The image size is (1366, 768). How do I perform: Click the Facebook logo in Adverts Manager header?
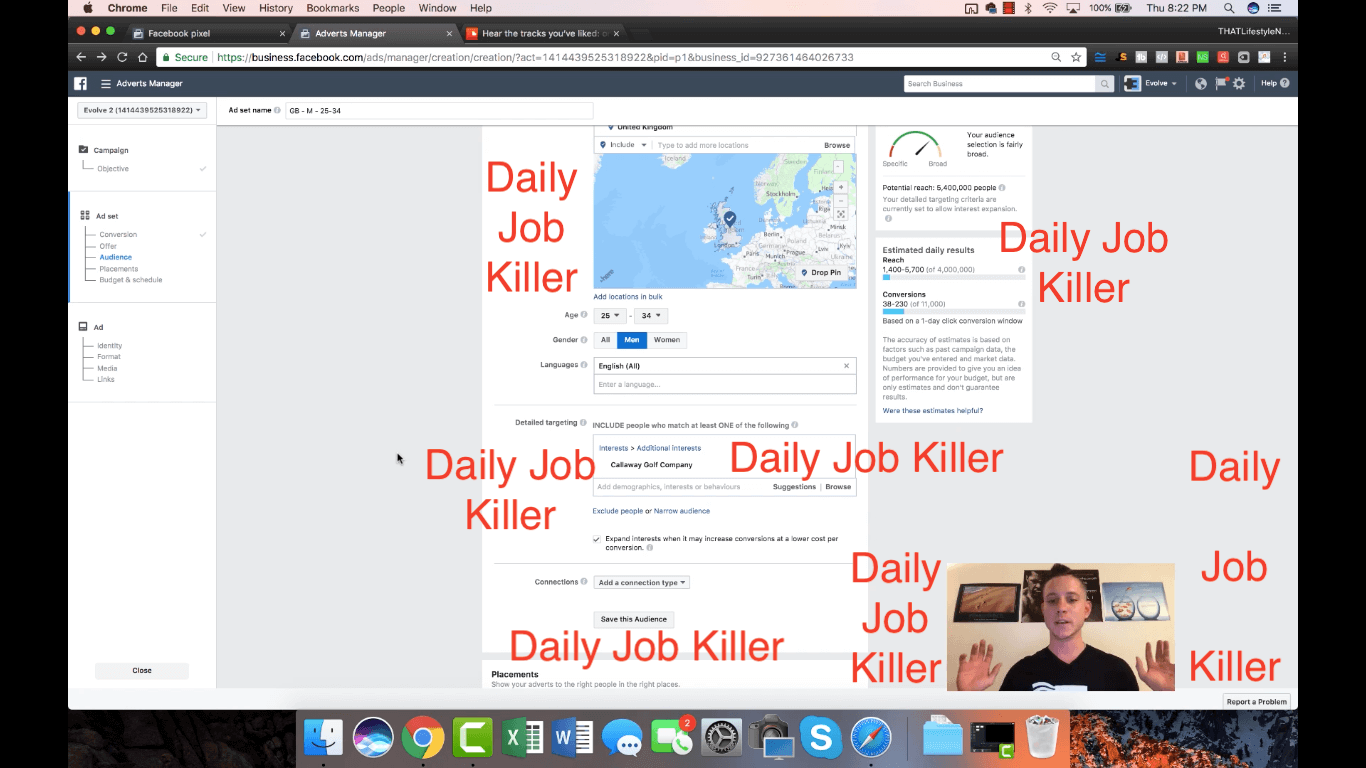pos(80,83)
